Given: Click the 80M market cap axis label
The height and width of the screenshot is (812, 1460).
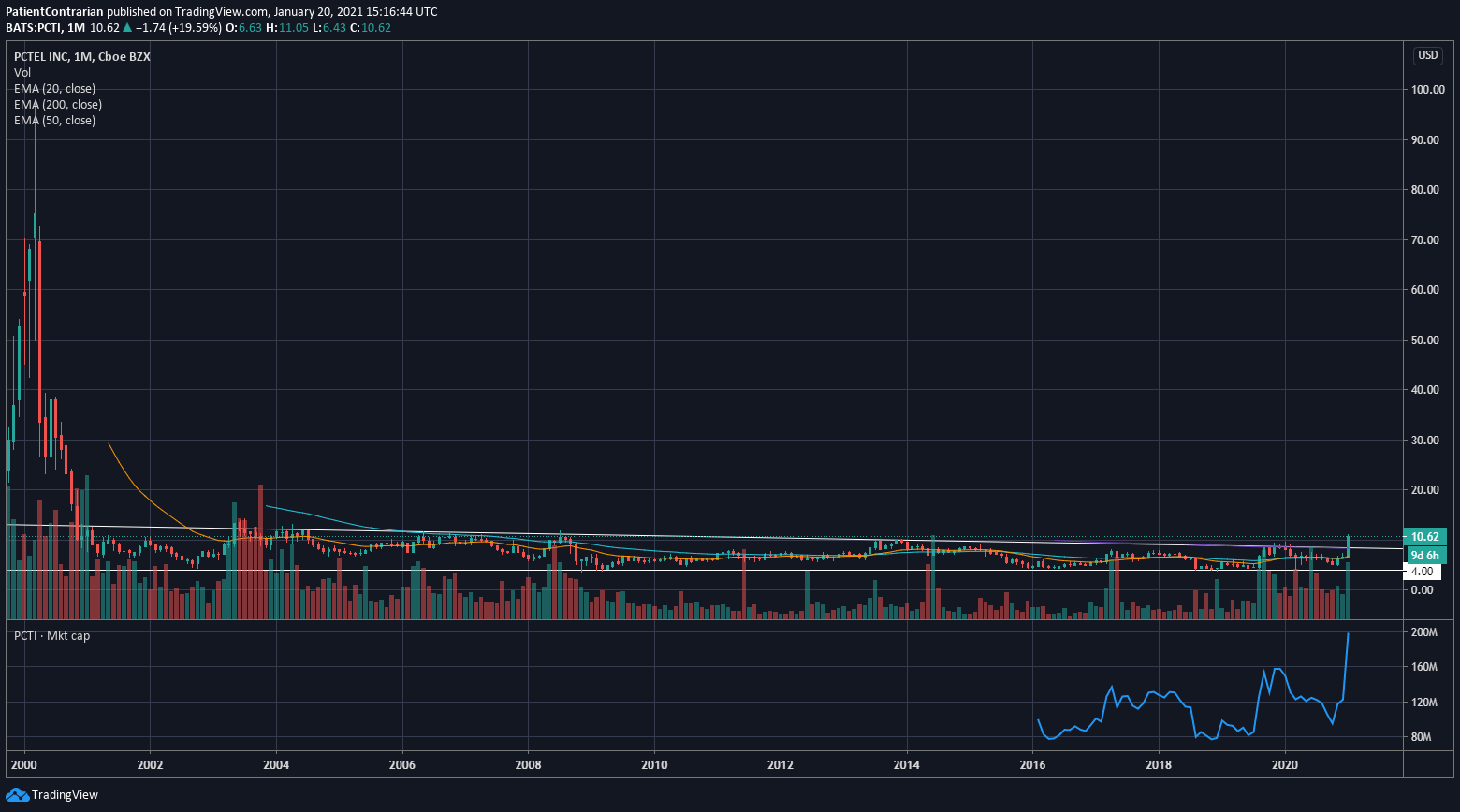Looking at the screenshot, I should coord(1422,737).
